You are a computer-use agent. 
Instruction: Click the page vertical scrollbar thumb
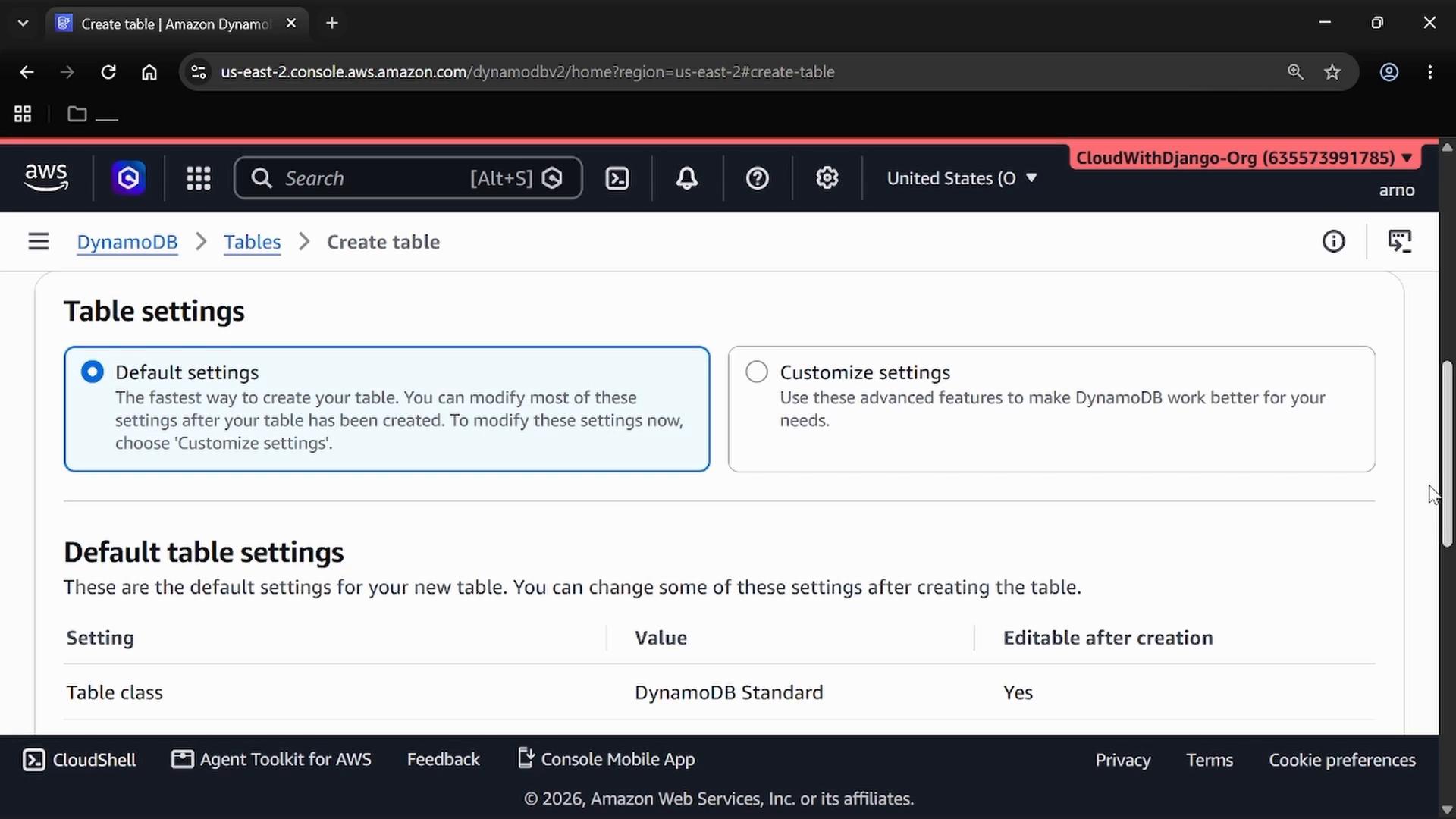click(1447, 453)
